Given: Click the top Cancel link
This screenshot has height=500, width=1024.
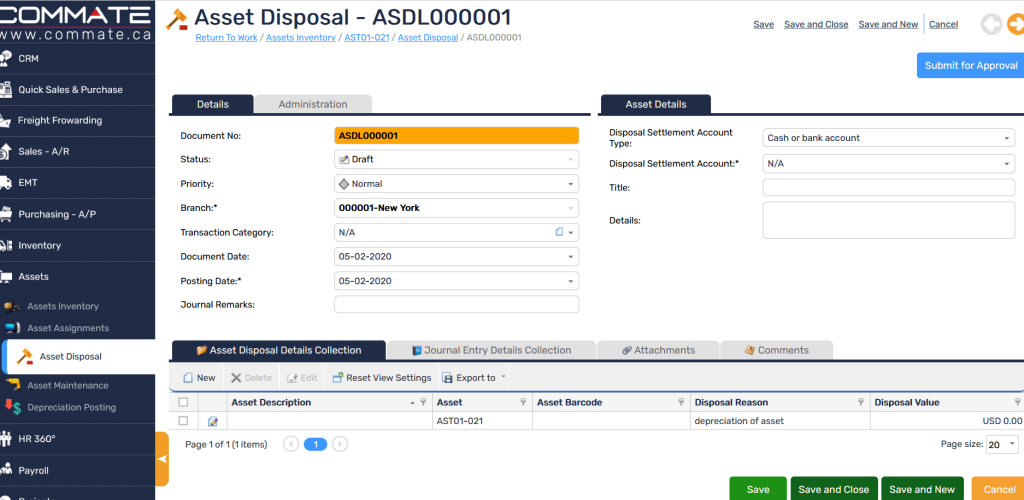Looking at the screenshot, I should coord(943,25).
